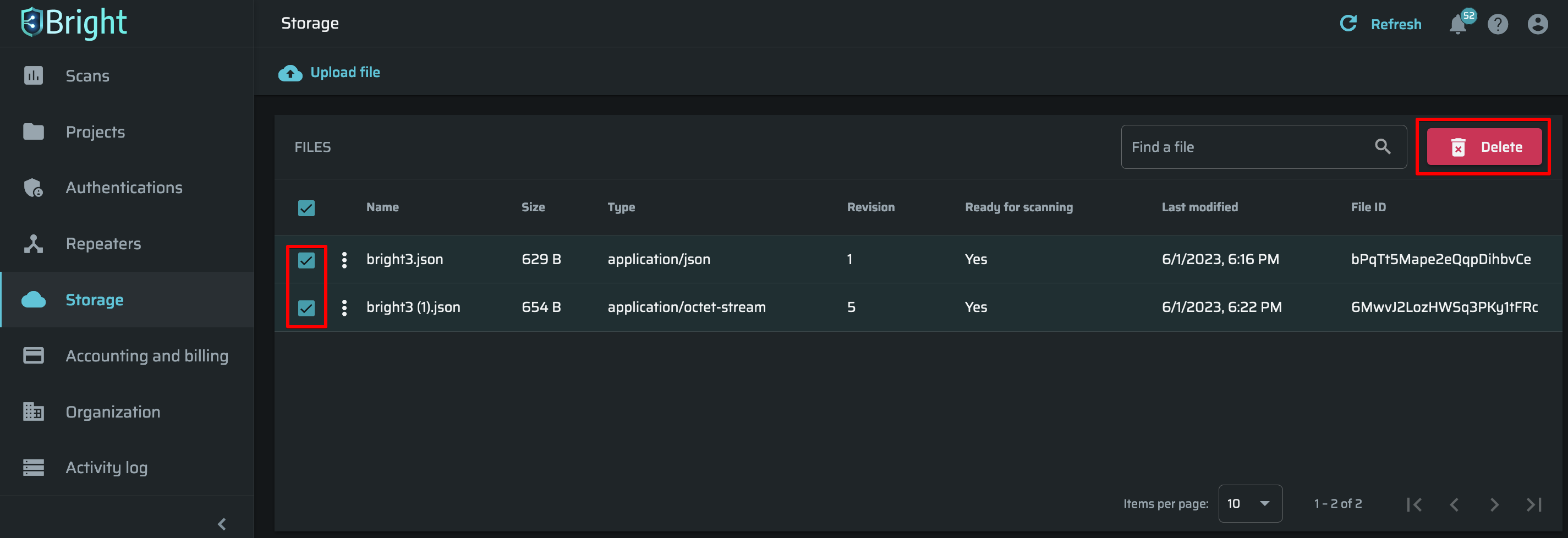
Task: Click the Projects folder icon
Action: click(34, 131)
